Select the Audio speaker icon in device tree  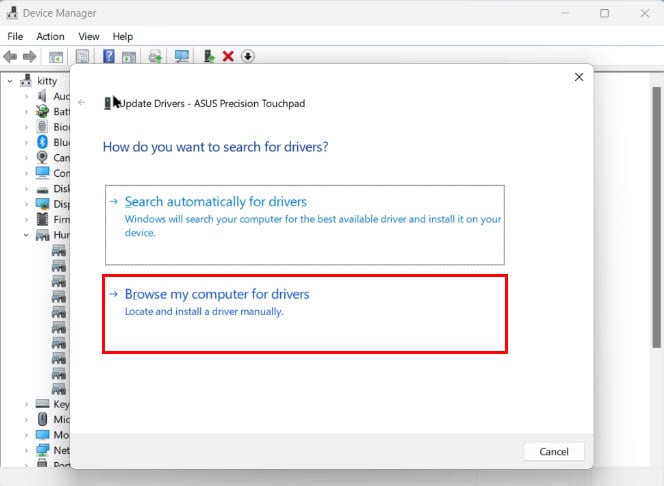tap(42, 96)
